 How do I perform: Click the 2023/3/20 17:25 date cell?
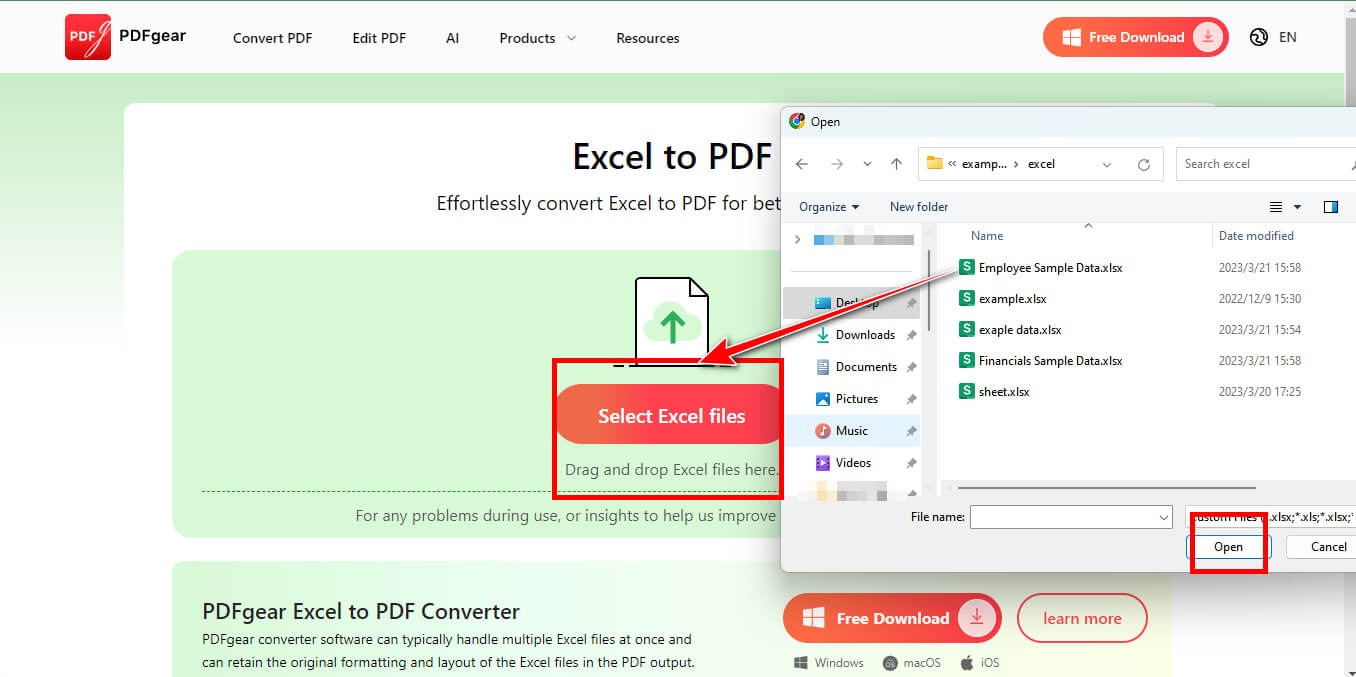(x=1259, y=391)
